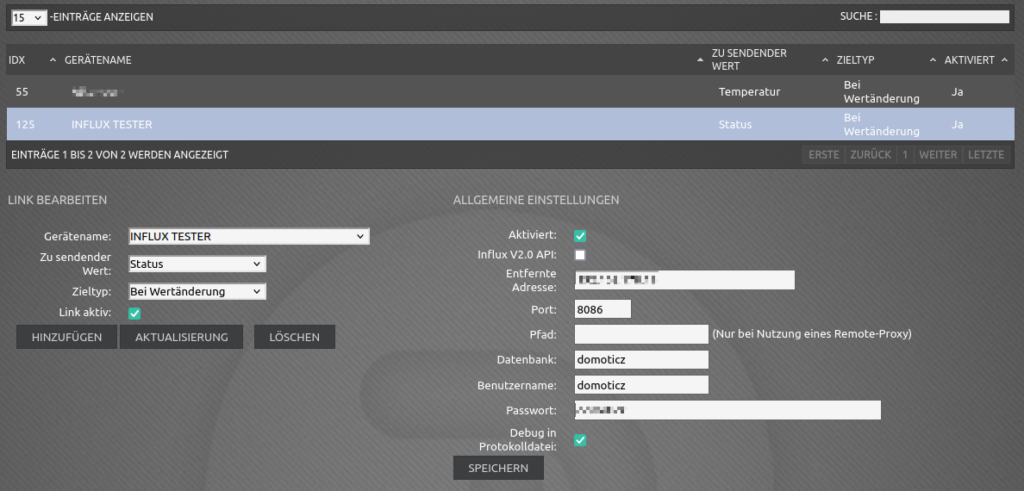This screenshot has height=491, width=1024.
Task: Click the Löschen button
Action: click(294, 337)
